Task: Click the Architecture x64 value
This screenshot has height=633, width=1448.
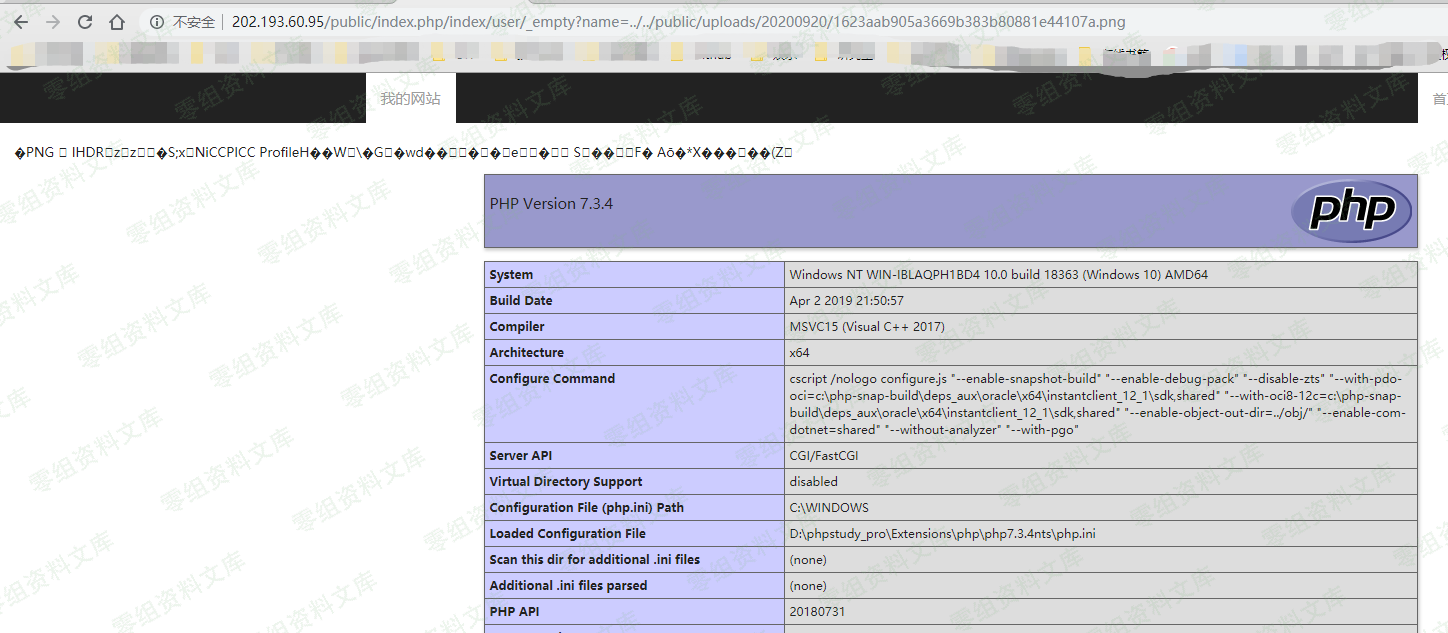Action: (799, 353)
